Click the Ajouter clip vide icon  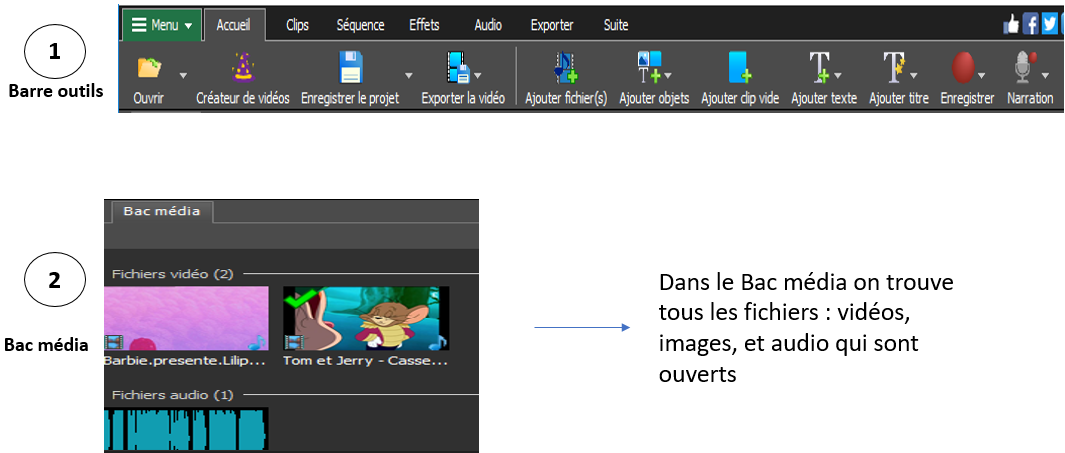740,68
